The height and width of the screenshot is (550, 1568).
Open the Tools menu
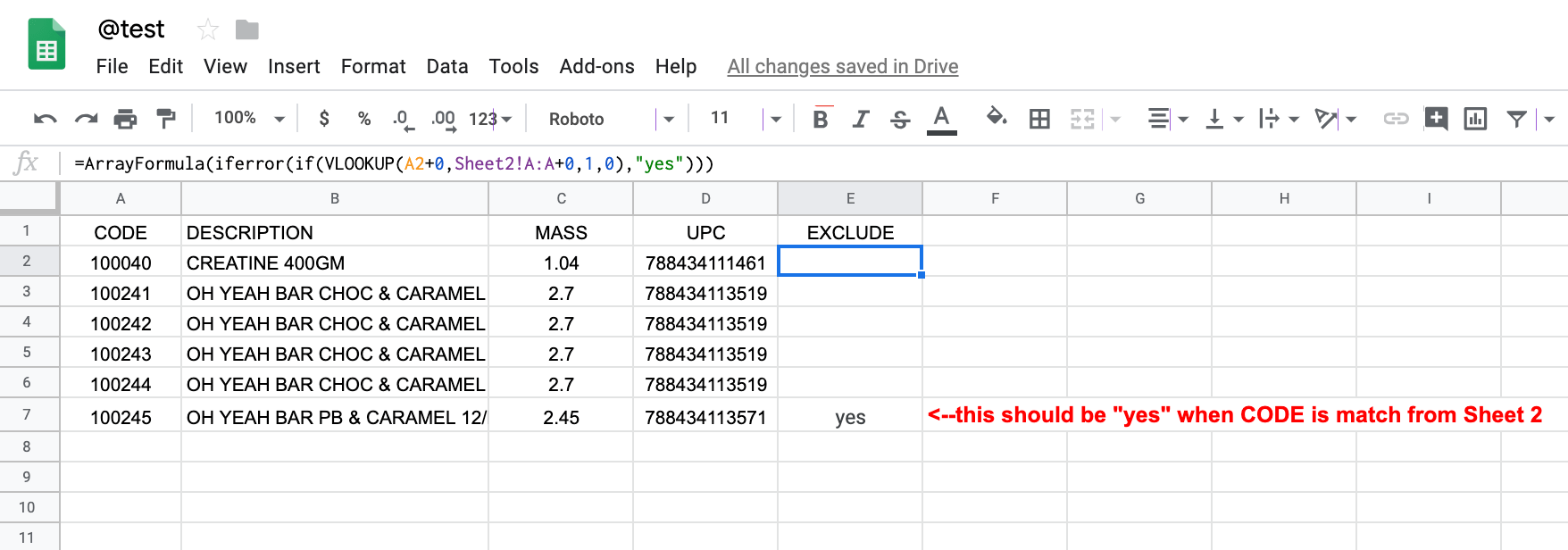point(513,66)
